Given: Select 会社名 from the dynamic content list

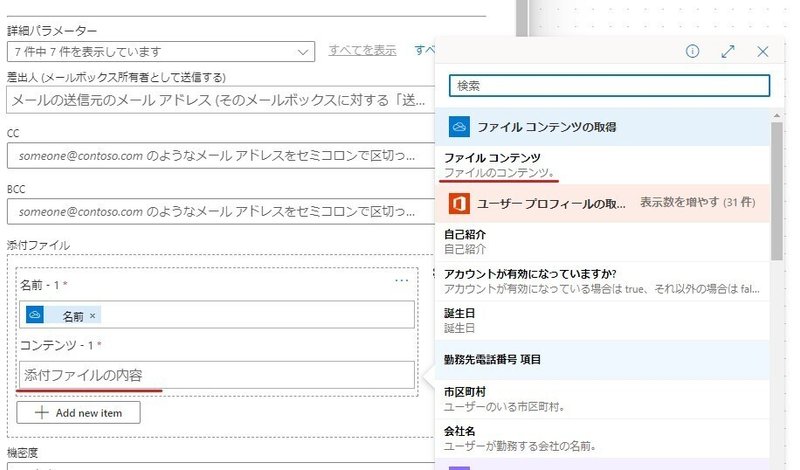Looking at the screenshot, I should 602,438.
